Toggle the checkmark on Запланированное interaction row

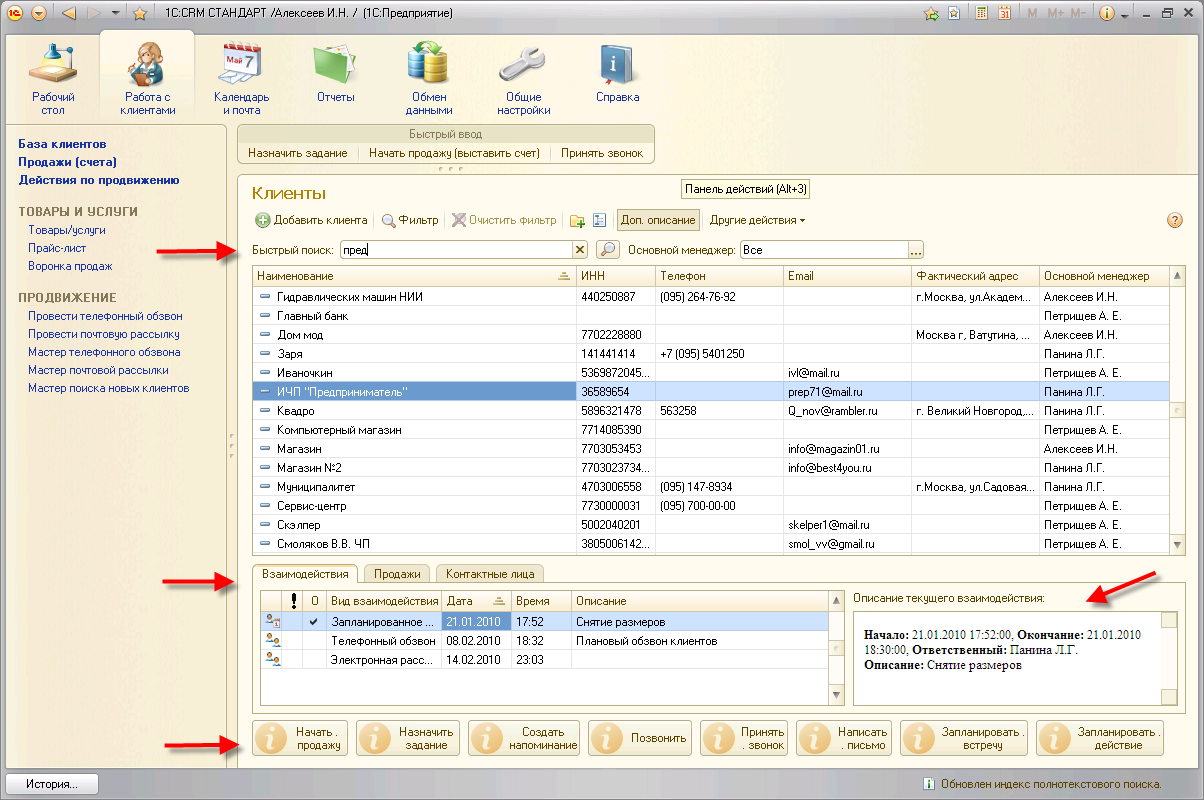313,622
